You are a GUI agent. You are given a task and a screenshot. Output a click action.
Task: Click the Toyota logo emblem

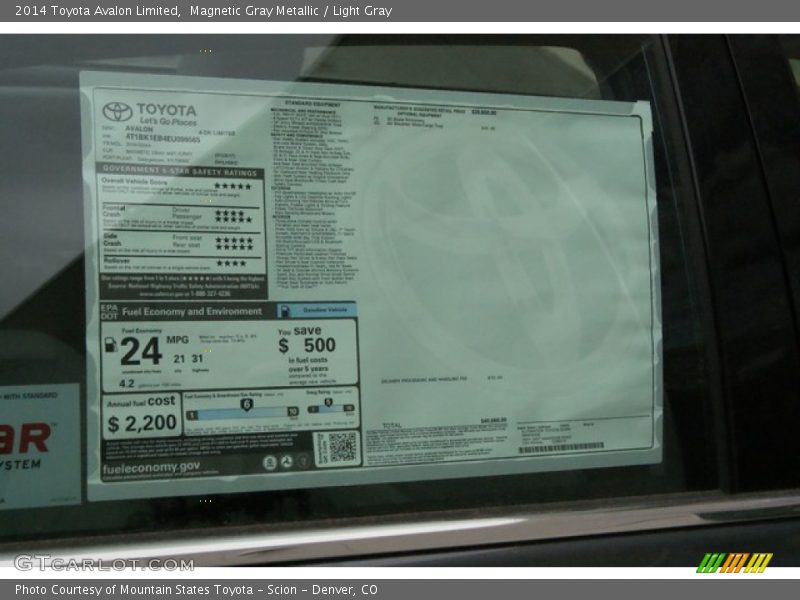(117, 111)
